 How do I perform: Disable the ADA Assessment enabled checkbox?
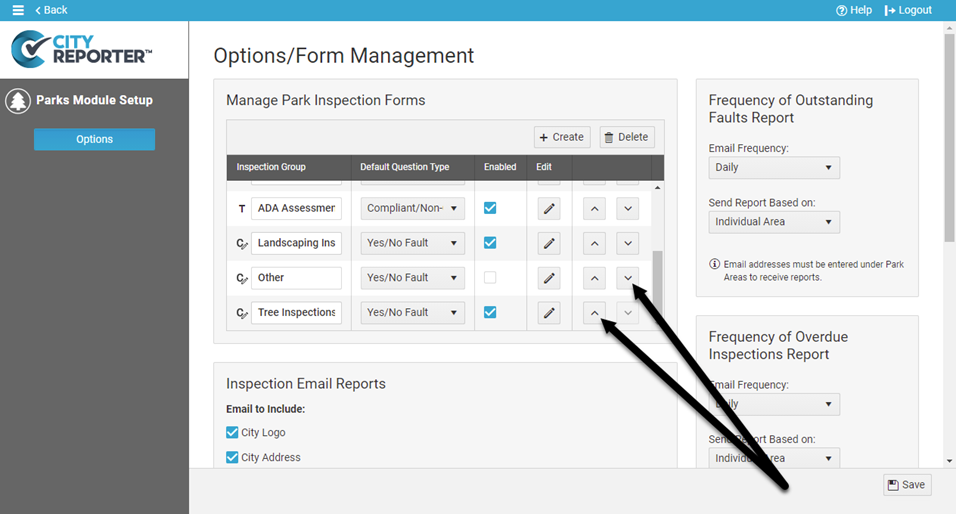(490, 208)
